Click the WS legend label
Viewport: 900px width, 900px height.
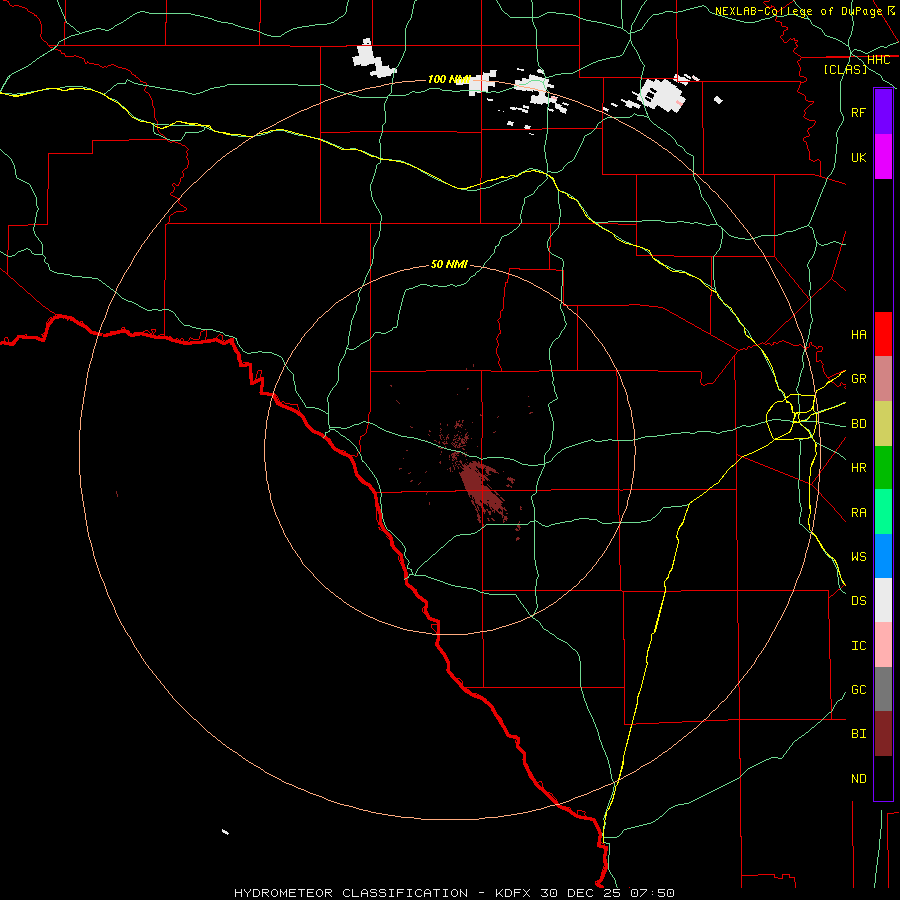click(x=858, y=556)
